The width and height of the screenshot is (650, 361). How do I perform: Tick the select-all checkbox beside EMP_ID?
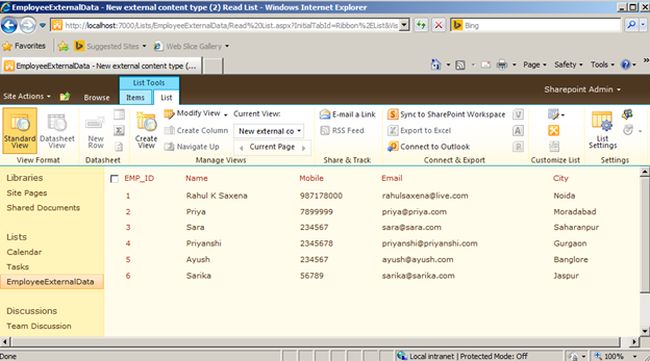[114, 179]
